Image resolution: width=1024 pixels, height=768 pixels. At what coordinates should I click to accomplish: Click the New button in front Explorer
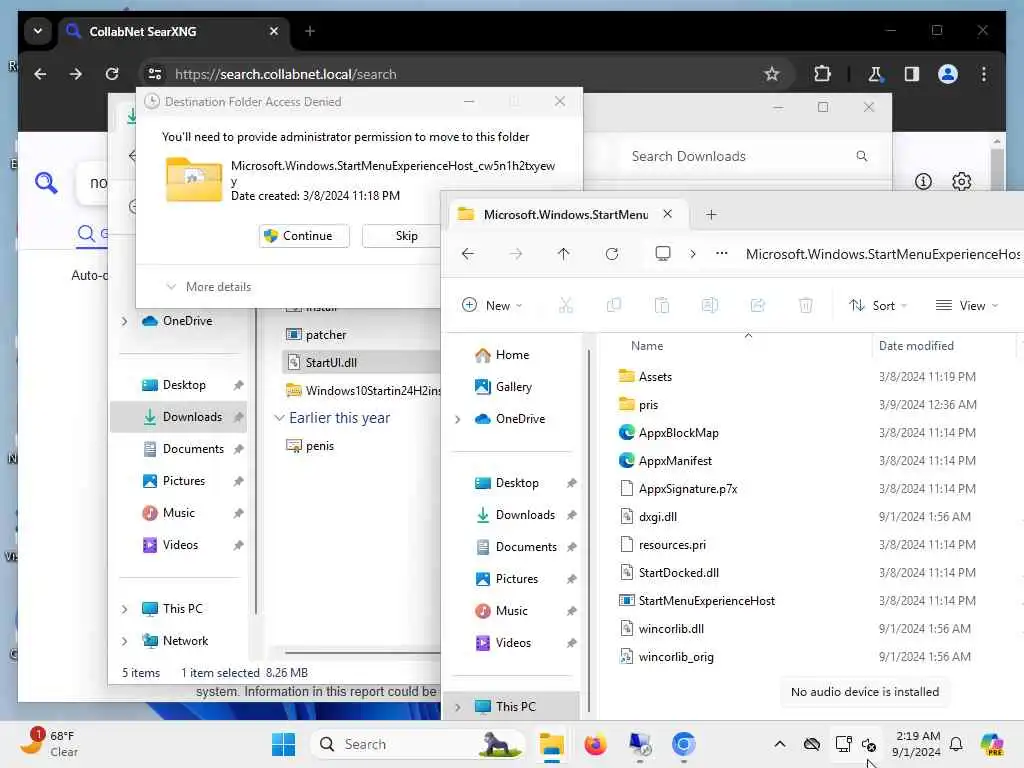tap(492, 305)
